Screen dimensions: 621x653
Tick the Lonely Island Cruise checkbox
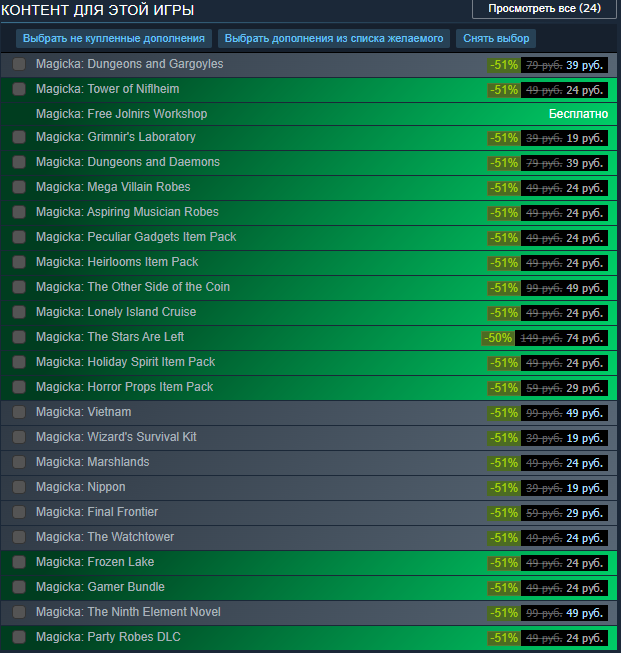(19, 312)
